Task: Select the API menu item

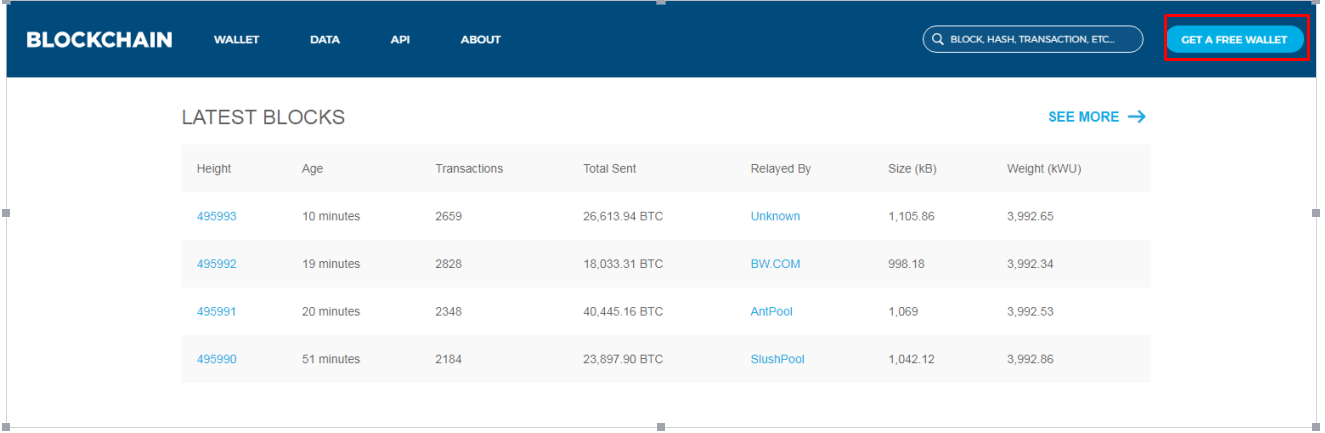Action: click(400, 40)
